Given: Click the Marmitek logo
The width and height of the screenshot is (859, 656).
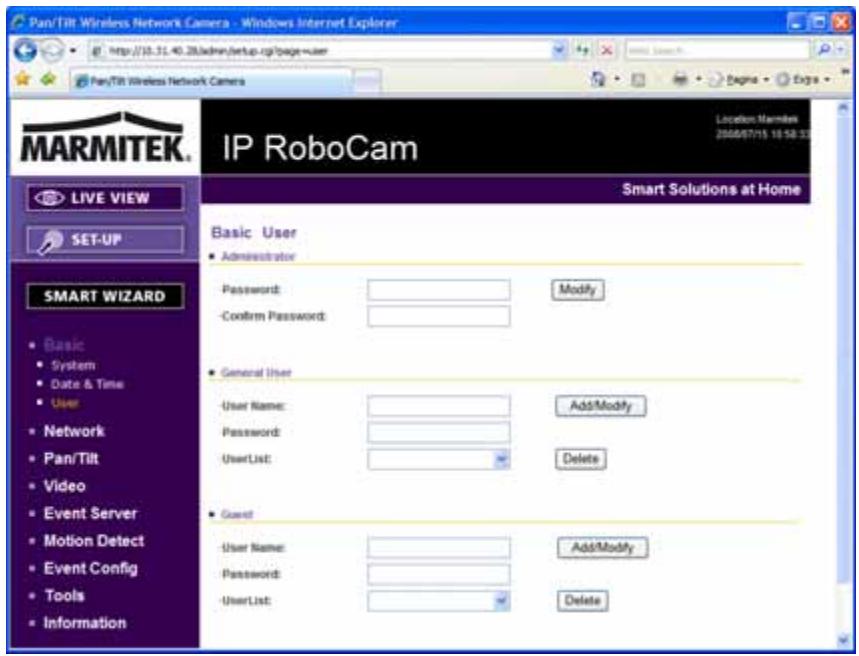Looking at the screenshot, I should [105, 137].
